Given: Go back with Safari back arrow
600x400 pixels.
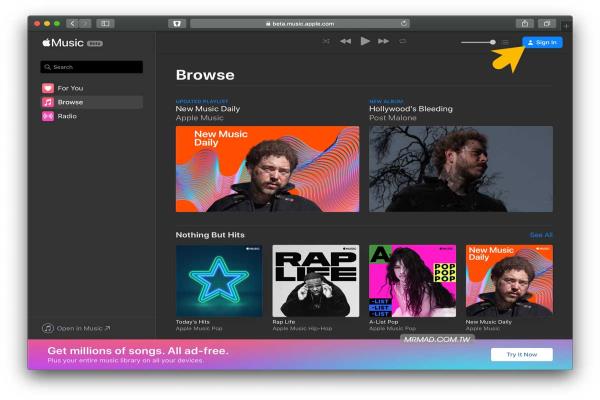Looking at the screenshot, I should point(72,24).
